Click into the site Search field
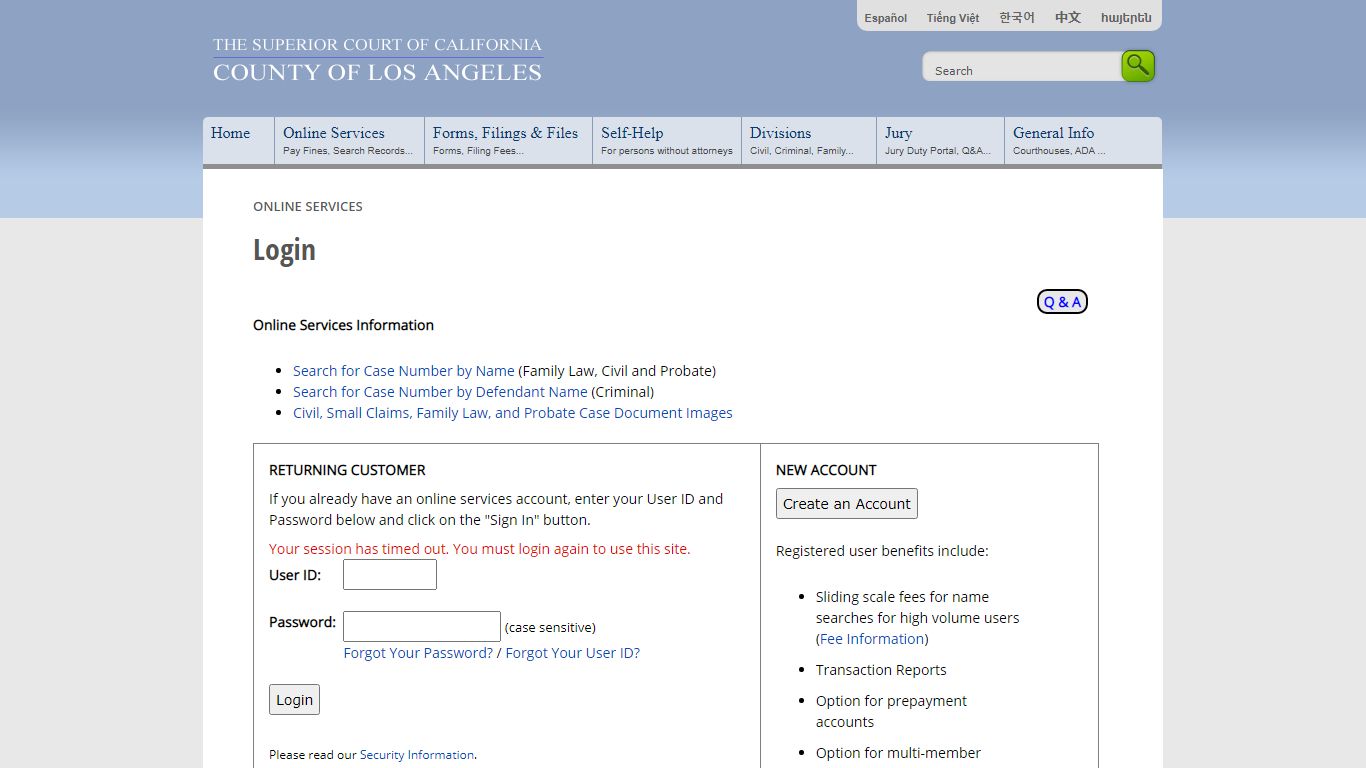The height and width of the screenshot is (768, 1366). point(1022,69)
